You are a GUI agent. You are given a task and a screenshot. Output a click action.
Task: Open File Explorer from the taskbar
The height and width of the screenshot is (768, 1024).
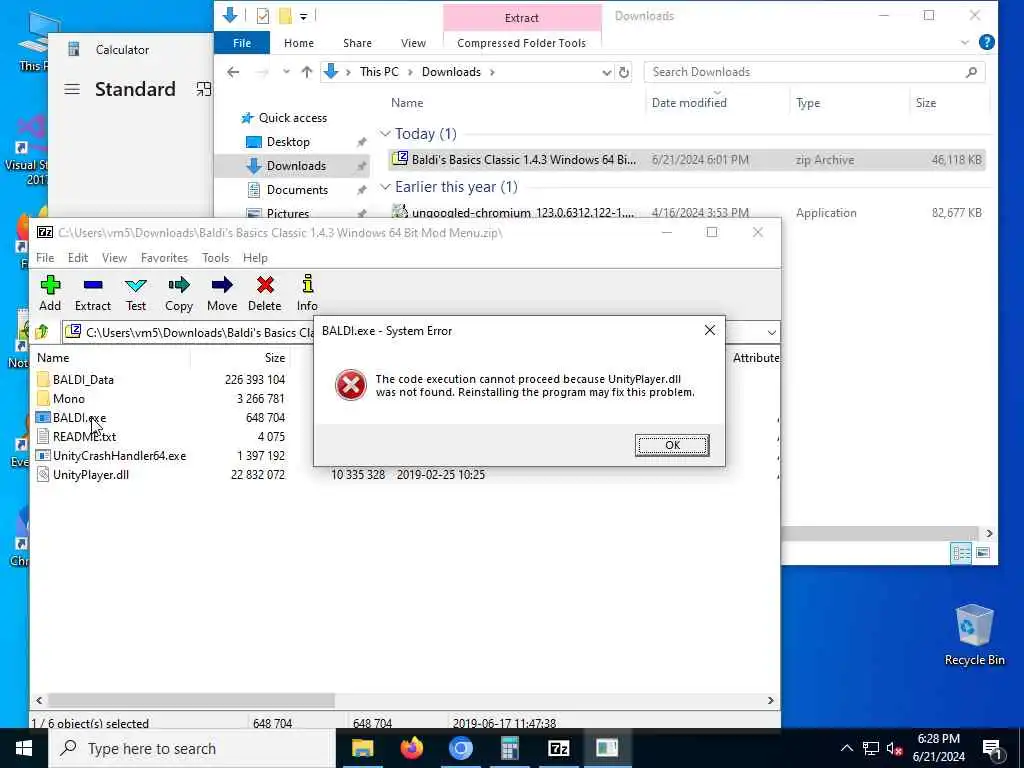tap(362, 748)
